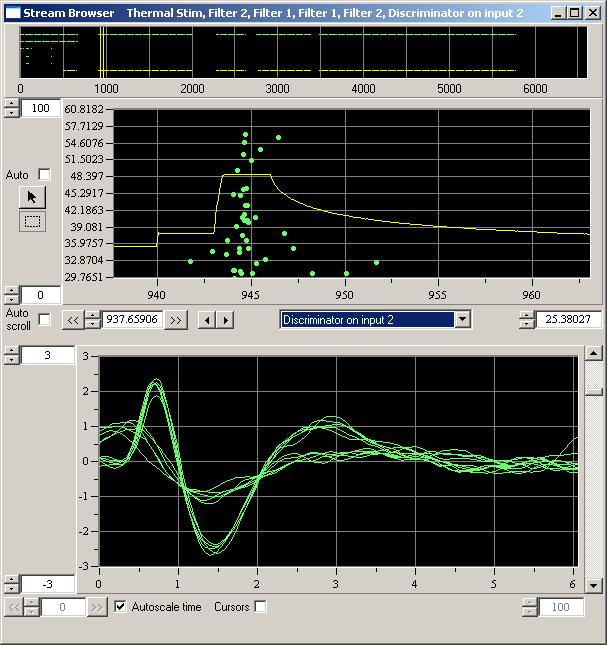Toggle the Auto scroll checkbox
Viewport: 607px width, 645px height.
tap(44, 320)
